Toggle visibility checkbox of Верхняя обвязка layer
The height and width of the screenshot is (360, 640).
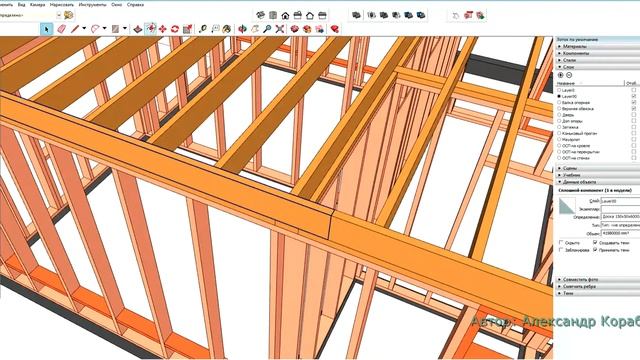(x=633, y=109)
